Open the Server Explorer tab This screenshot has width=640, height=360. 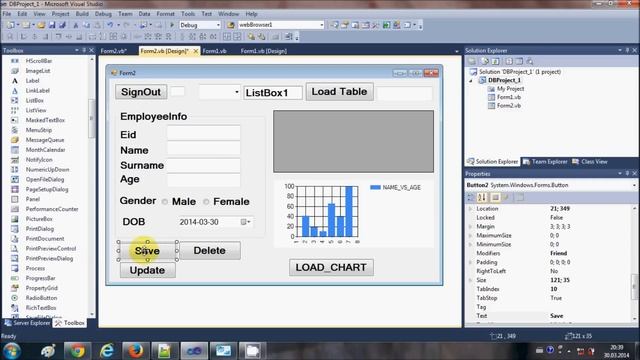point(27,323)
